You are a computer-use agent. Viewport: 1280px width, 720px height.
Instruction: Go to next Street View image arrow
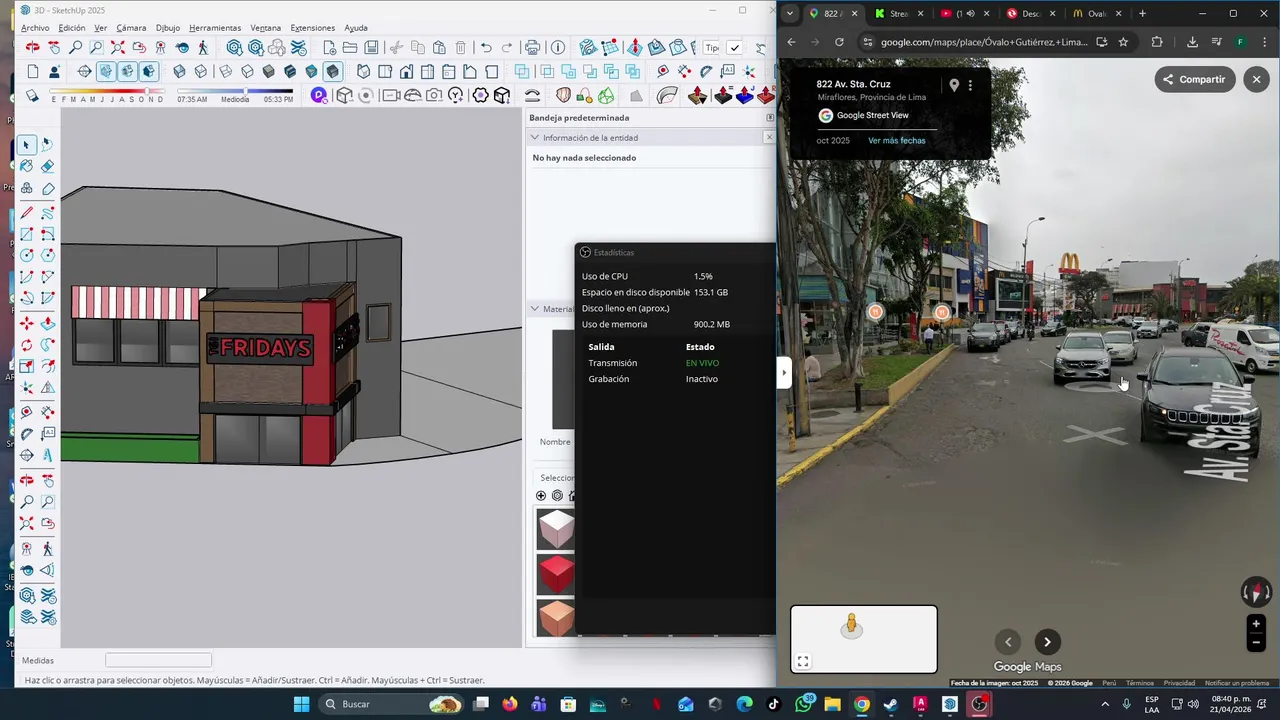tap(1047, 642)
